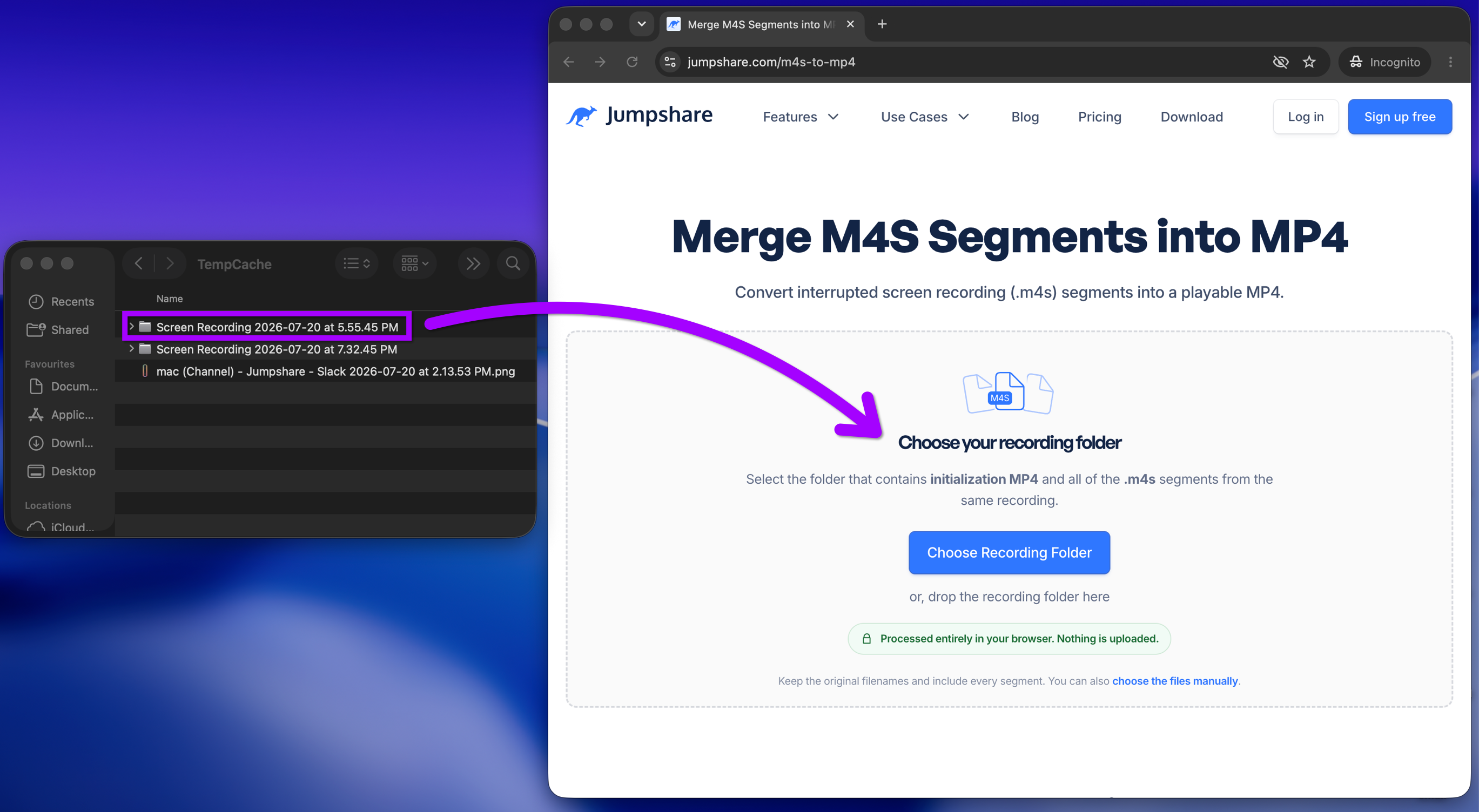Viewport: 1479px width, 812px height.
Task: Open site information icon in address bar
Action: pos(670,62)
